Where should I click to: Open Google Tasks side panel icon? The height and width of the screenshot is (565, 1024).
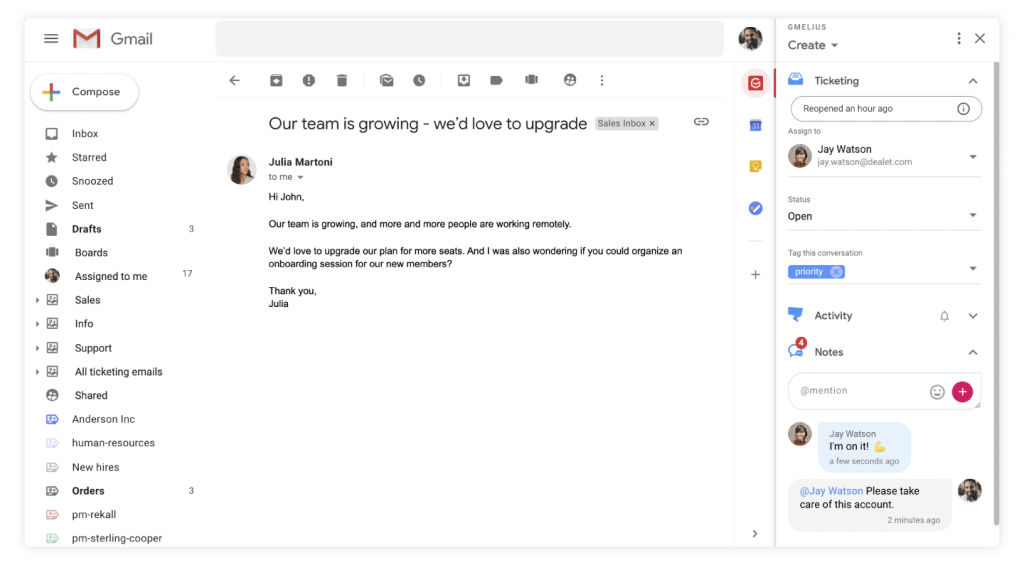tap(756, 208)
